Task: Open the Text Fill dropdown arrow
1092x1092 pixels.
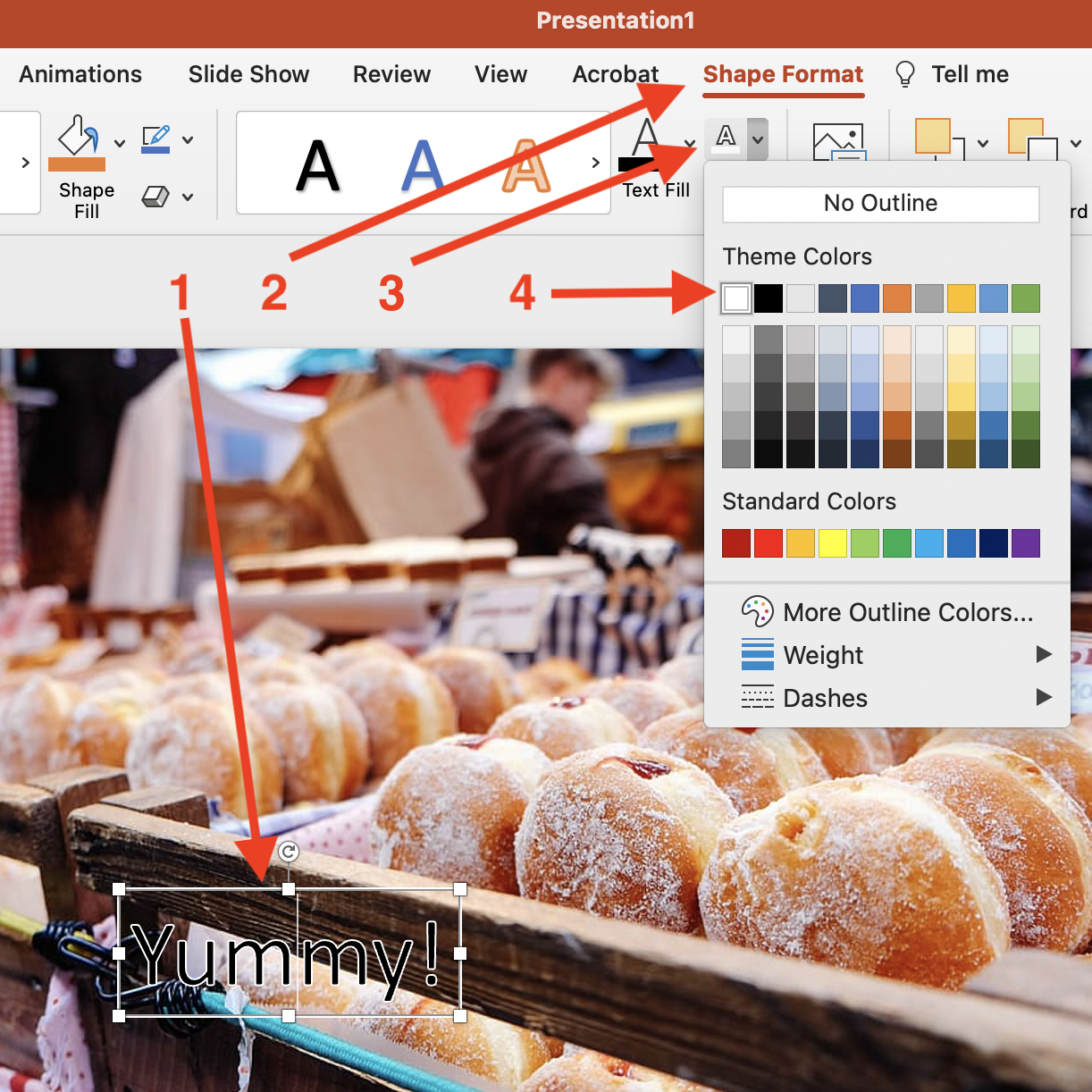Action: (689, 143)
